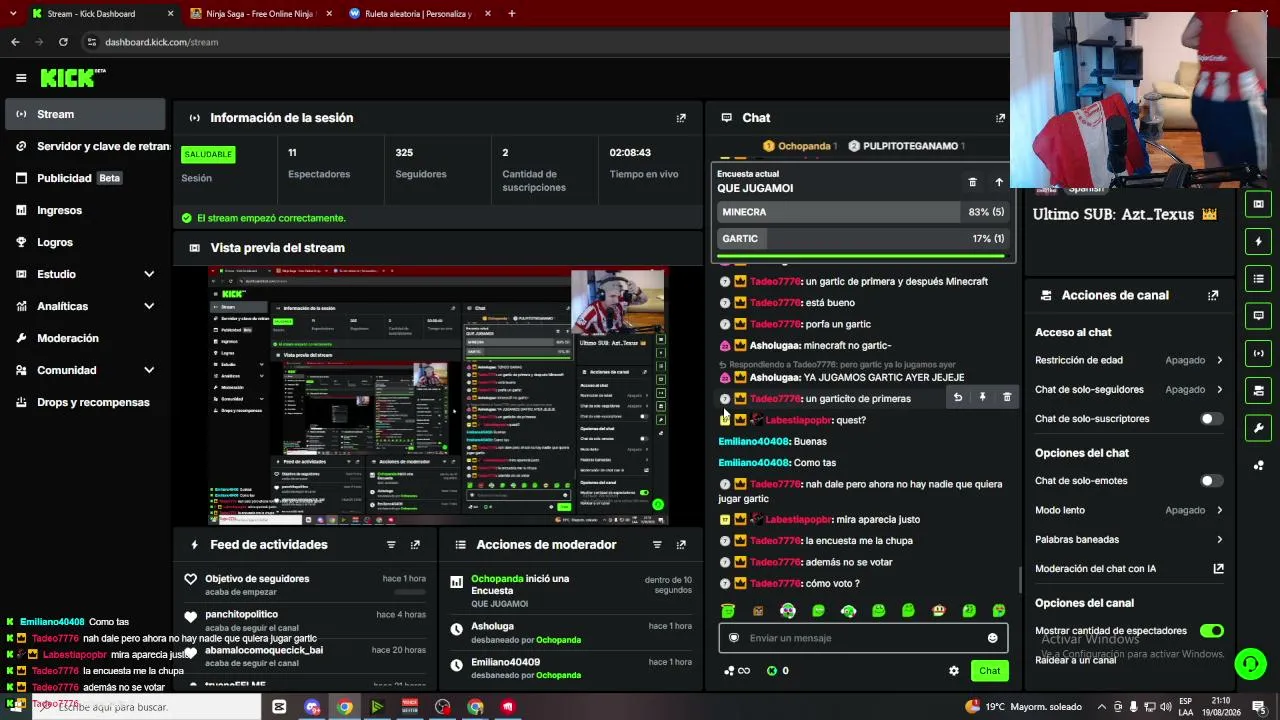1280x720 pixels.
Task: Open Drops y recompensas
Action: pyautogui.click(x=85, y=402)
